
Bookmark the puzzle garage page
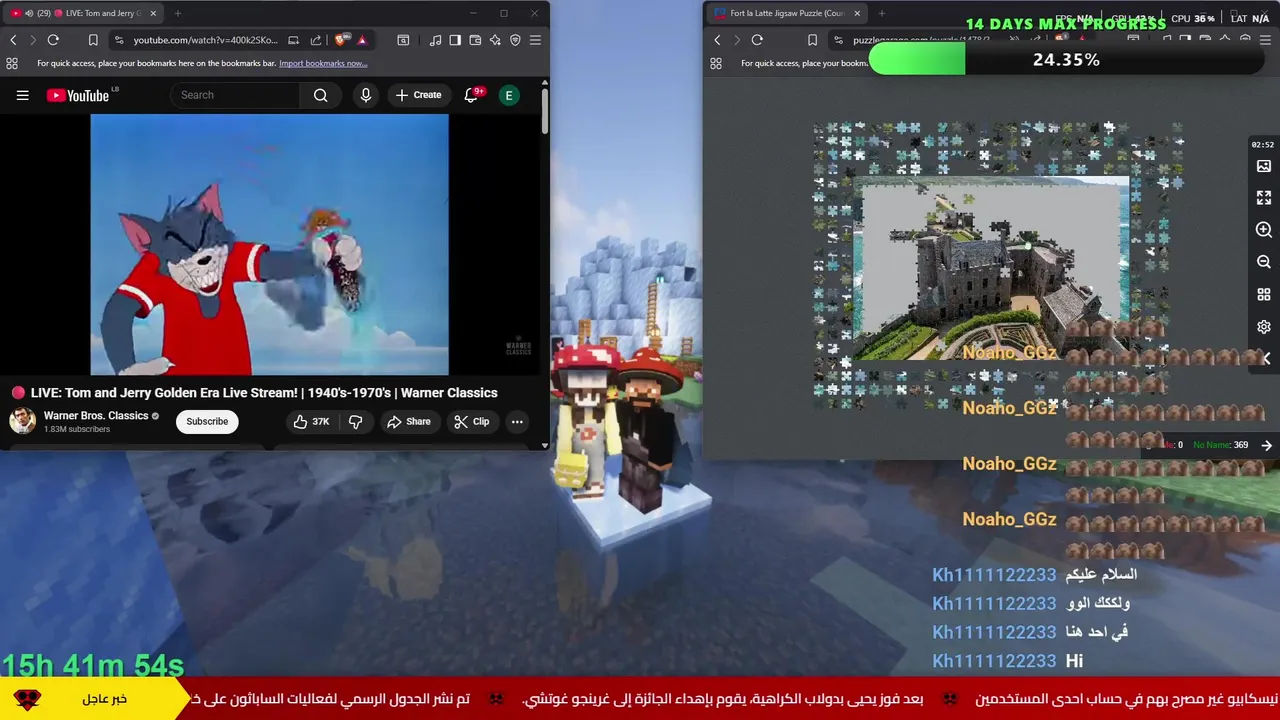coord(812,40)
